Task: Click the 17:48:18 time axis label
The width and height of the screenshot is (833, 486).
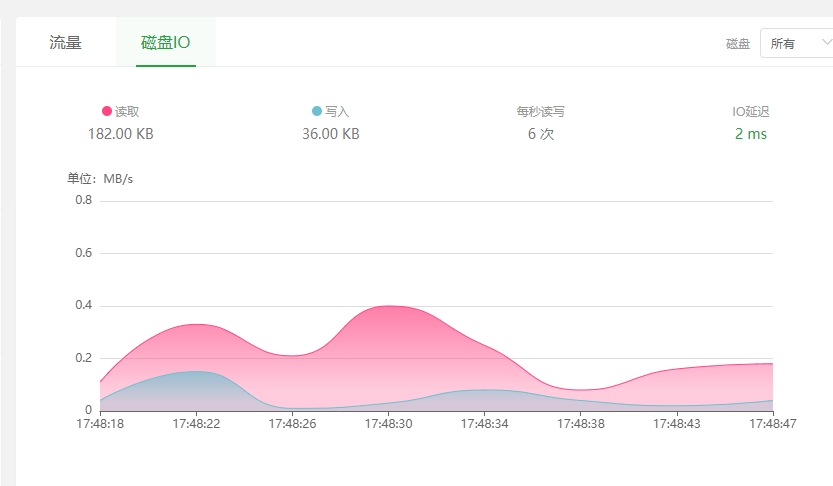Action: pyautogui.click(x=100, y=424)
